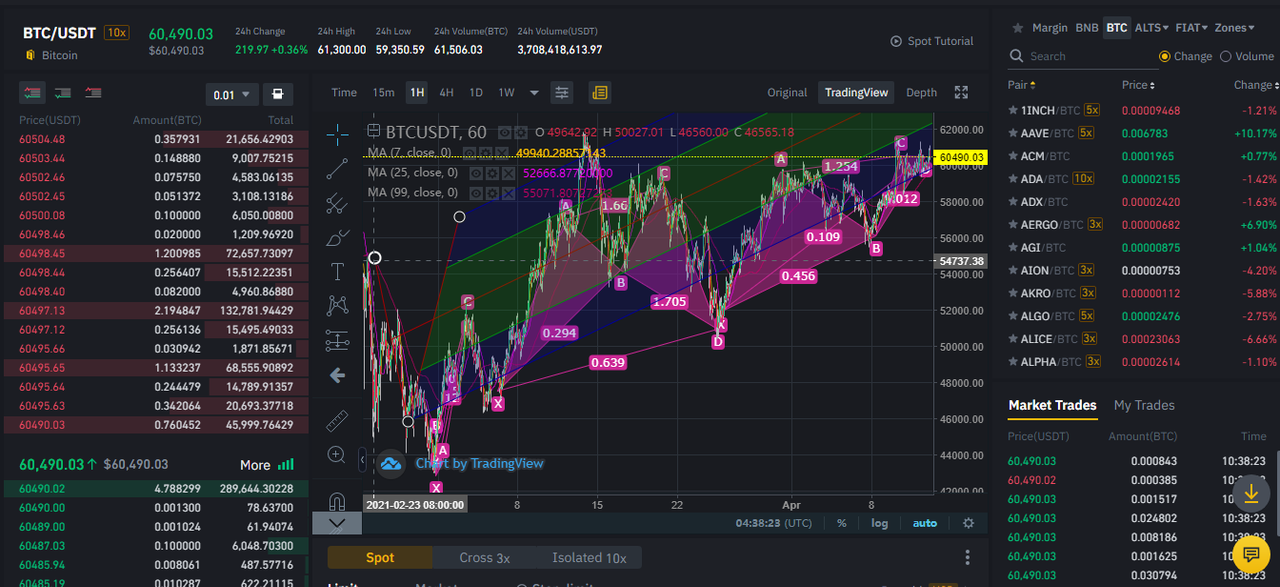
Task: Expand chart to fullscreen
Action: [961, 93]
